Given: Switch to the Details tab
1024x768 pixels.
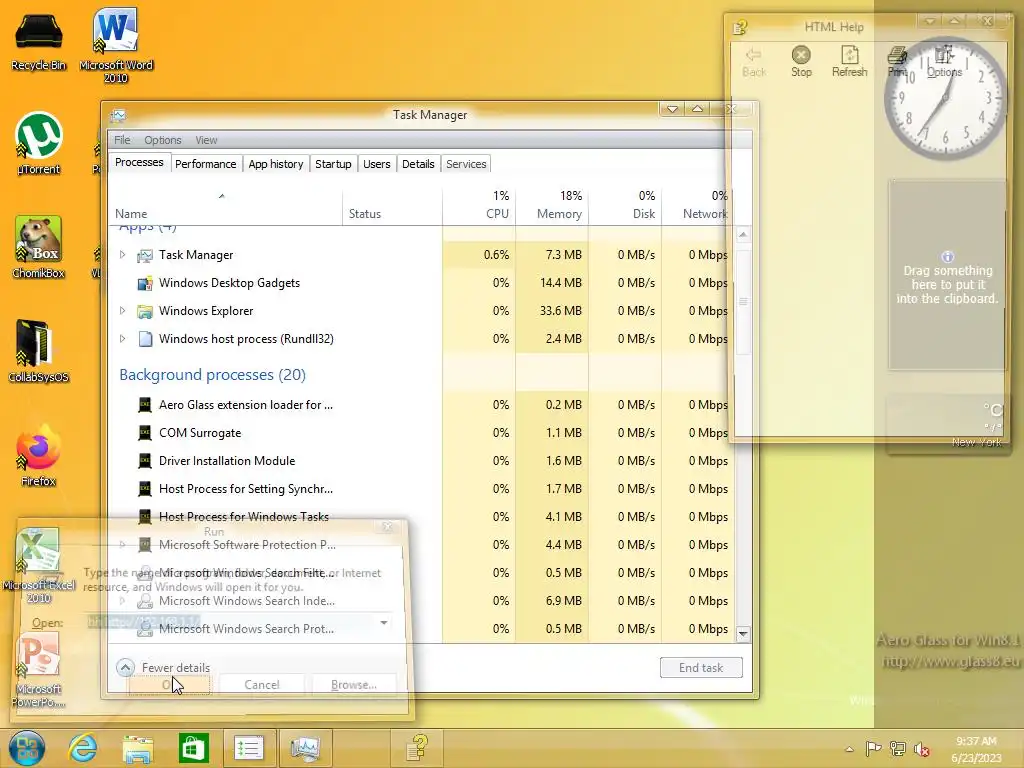Looking at the screenshot, I should pyautogui.click(x=418, y=164).
